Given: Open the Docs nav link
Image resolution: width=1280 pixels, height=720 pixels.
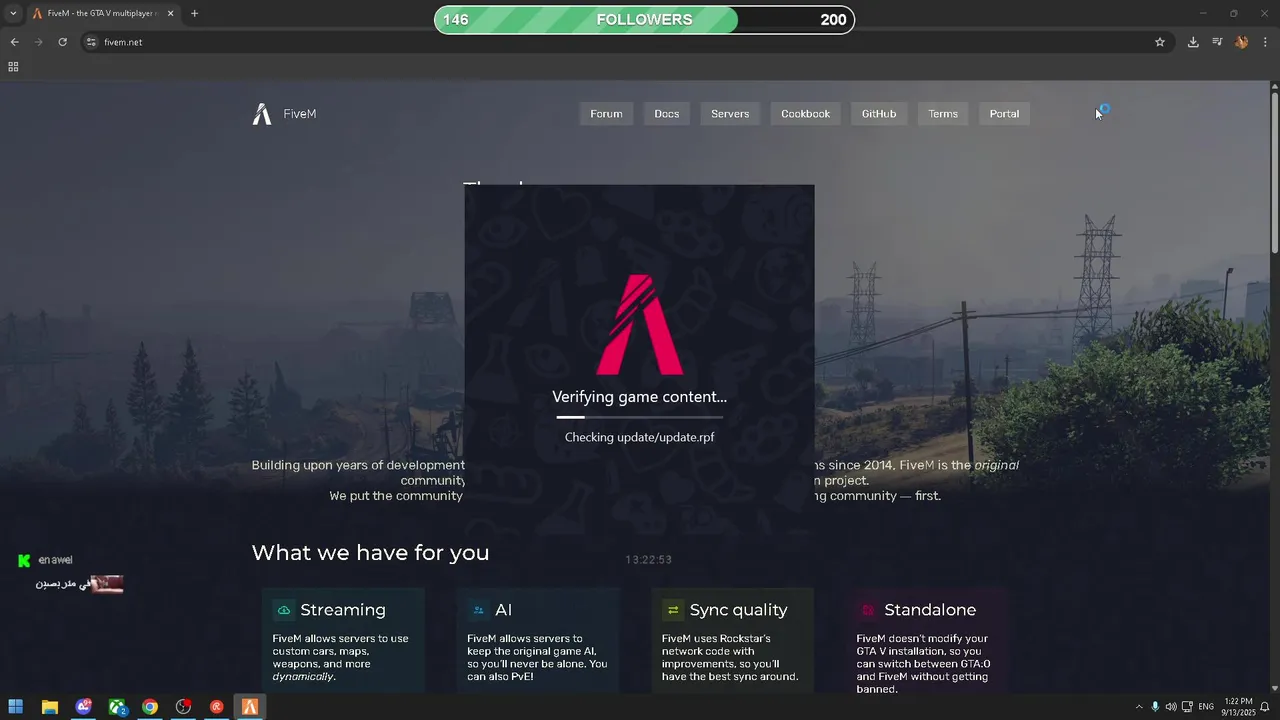Looking at the screenshot, I should (667, 114).
